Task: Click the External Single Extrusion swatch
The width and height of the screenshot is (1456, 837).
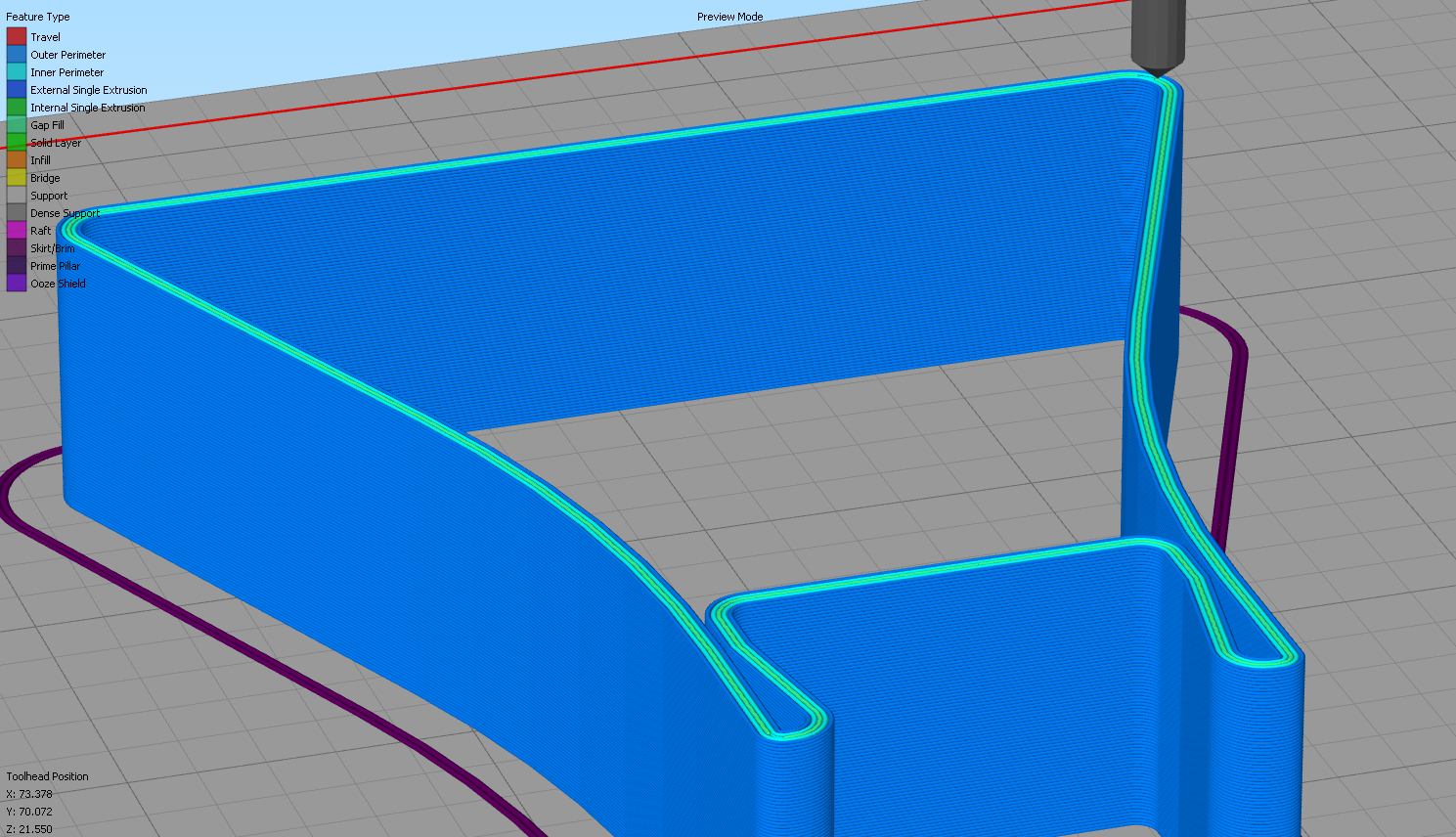Action: pos(17,90)
